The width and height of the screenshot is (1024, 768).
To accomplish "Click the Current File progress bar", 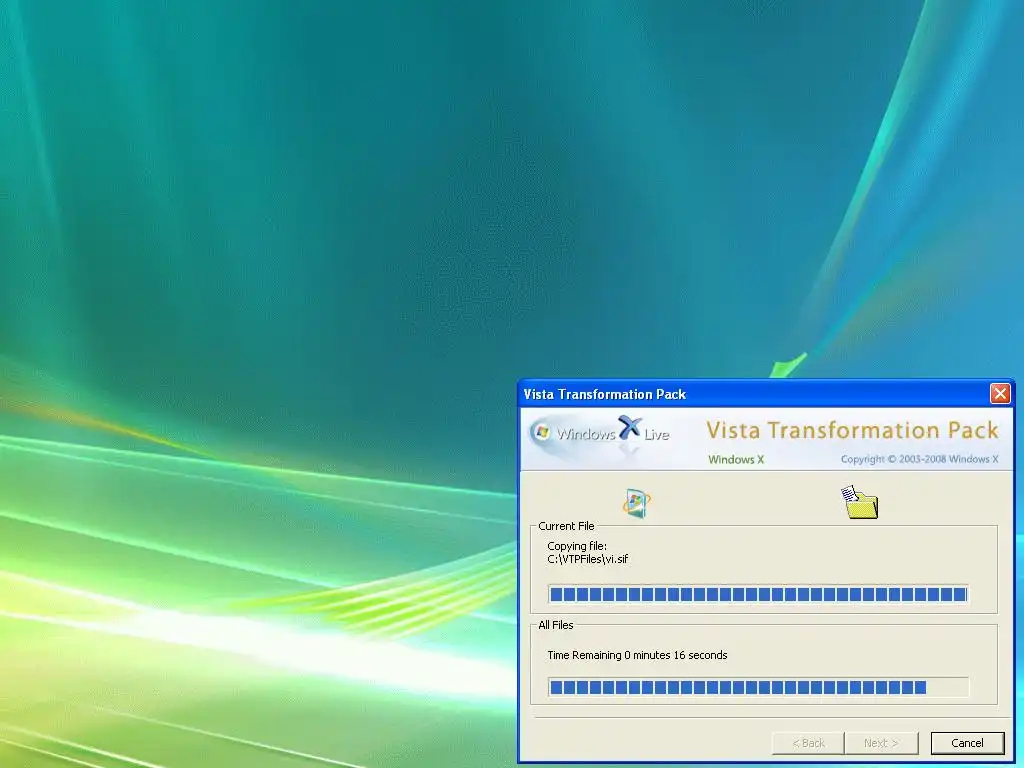I will pyautogui.click(x=758, y=594).
